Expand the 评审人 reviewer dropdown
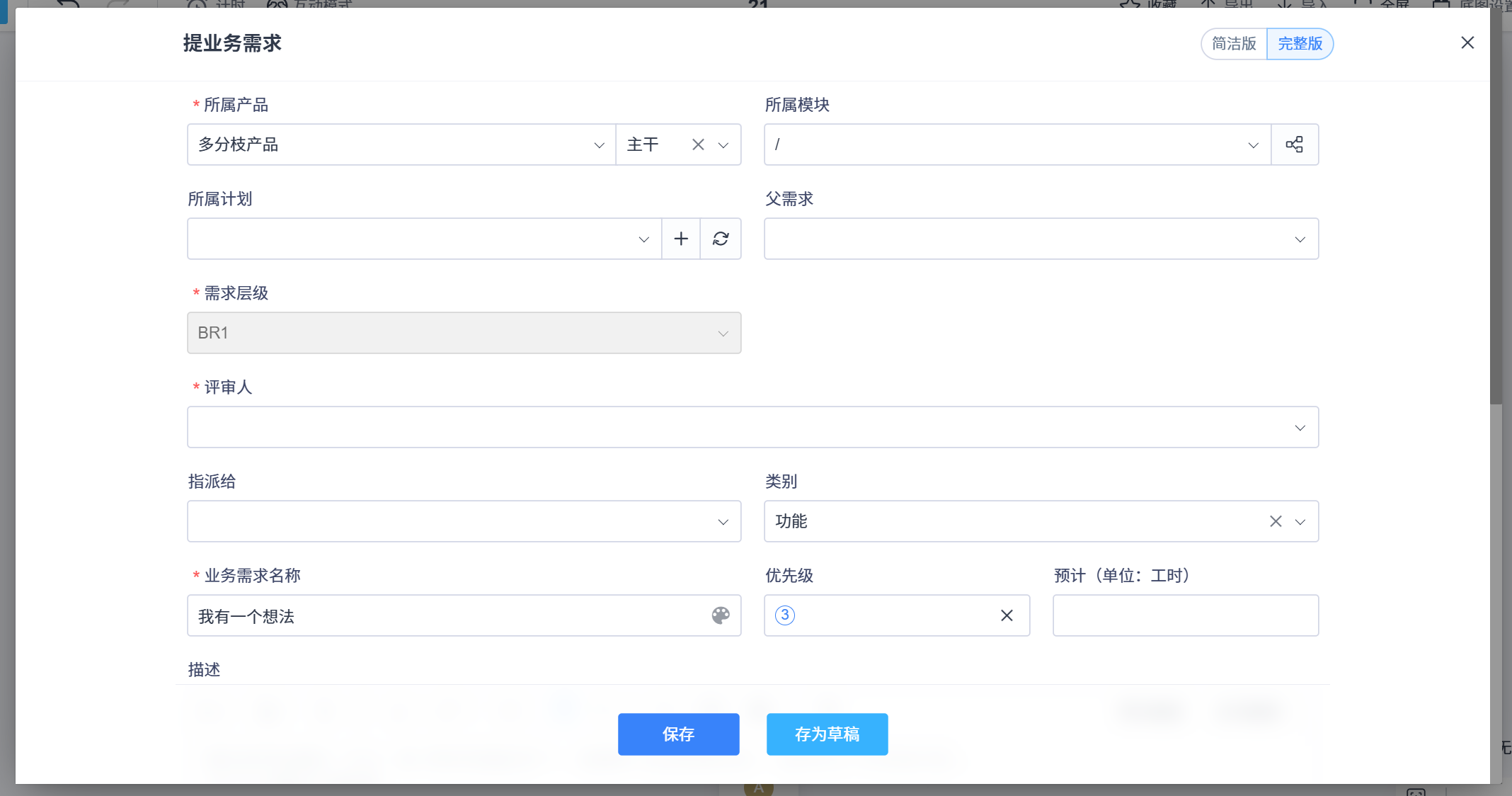Image resolution: width=1512 pixels, height=796 pixels. pos(752,427)
